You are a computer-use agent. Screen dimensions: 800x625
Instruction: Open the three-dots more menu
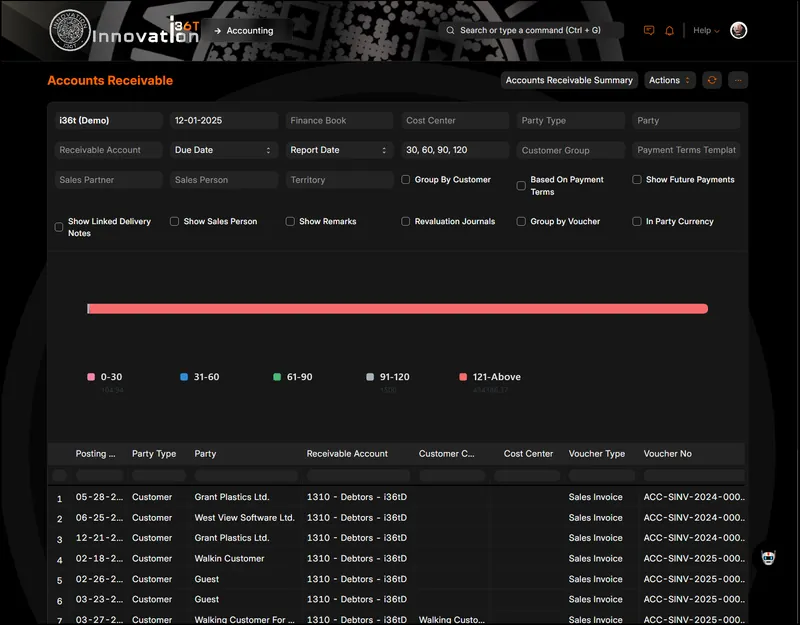coord(738,80)
